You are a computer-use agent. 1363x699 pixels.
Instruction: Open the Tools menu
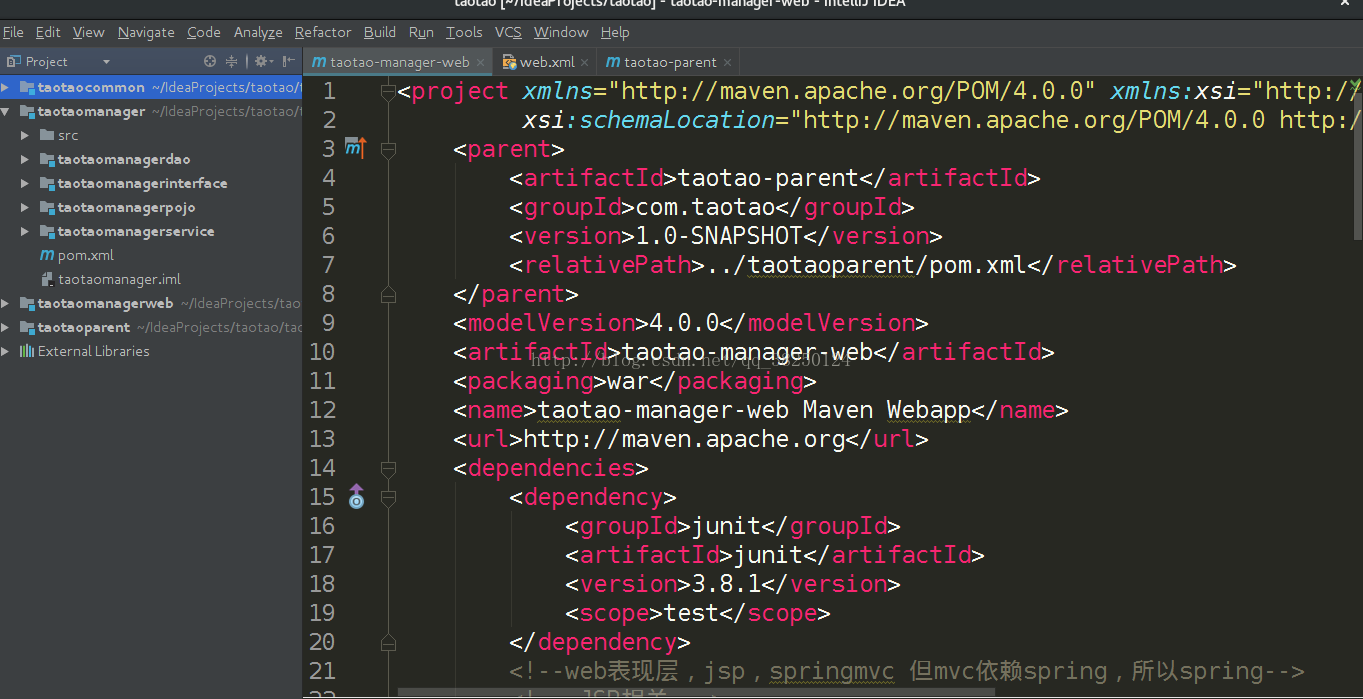[464, 32]
